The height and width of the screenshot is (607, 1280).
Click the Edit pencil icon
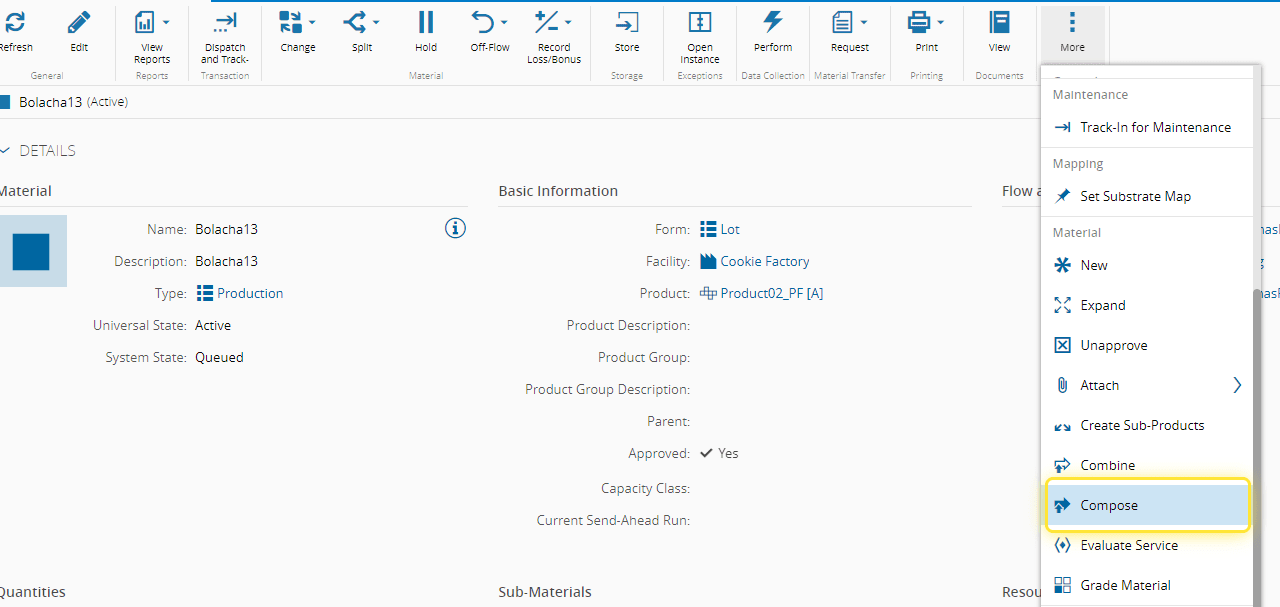coord(79,23)
